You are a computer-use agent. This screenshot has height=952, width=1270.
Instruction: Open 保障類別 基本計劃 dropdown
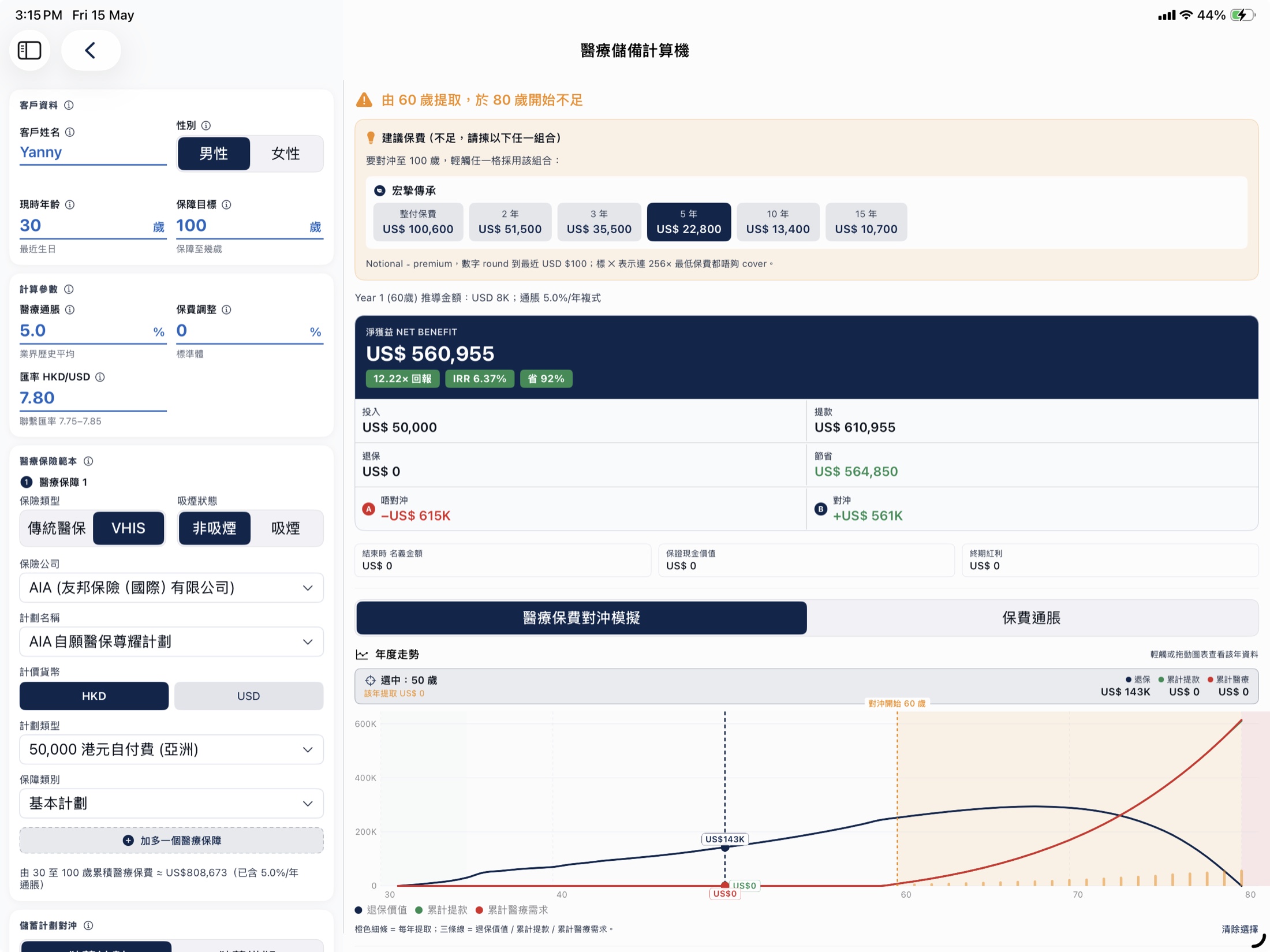[x=171, y=803]
